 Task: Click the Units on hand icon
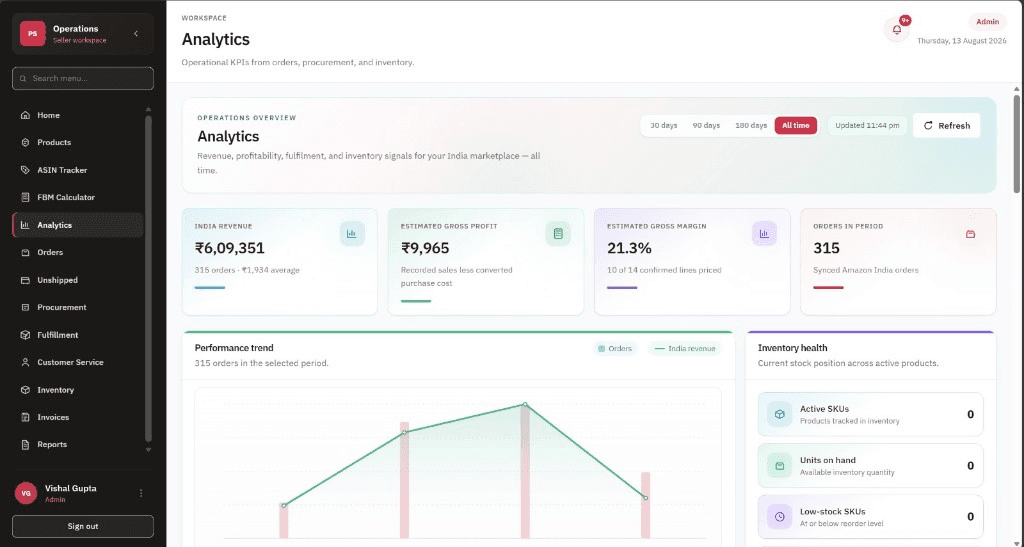point(779,465)
